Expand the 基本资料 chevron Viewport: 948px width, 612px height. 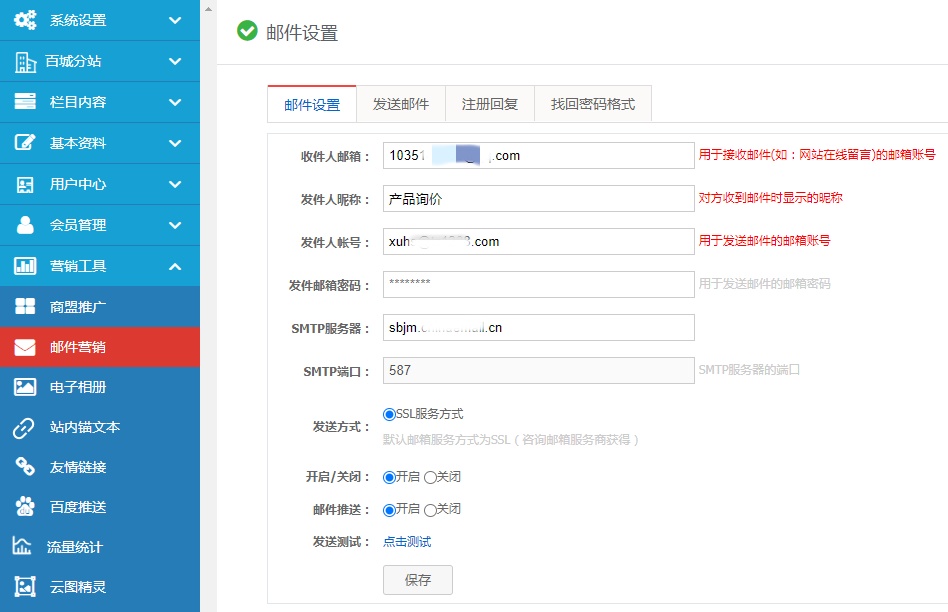tap(175, 143)
